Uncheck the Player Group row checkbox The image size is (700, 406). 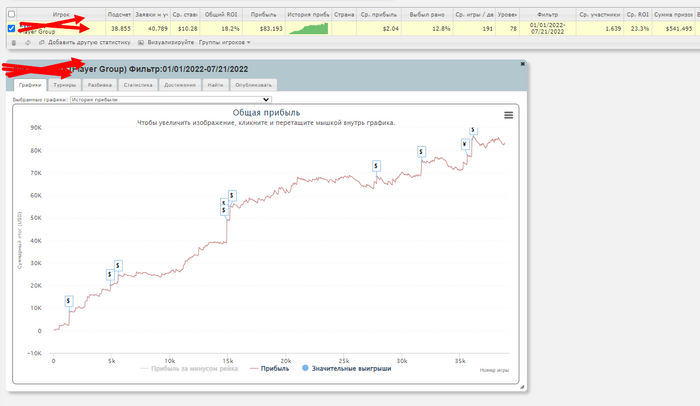pos(12,29)
